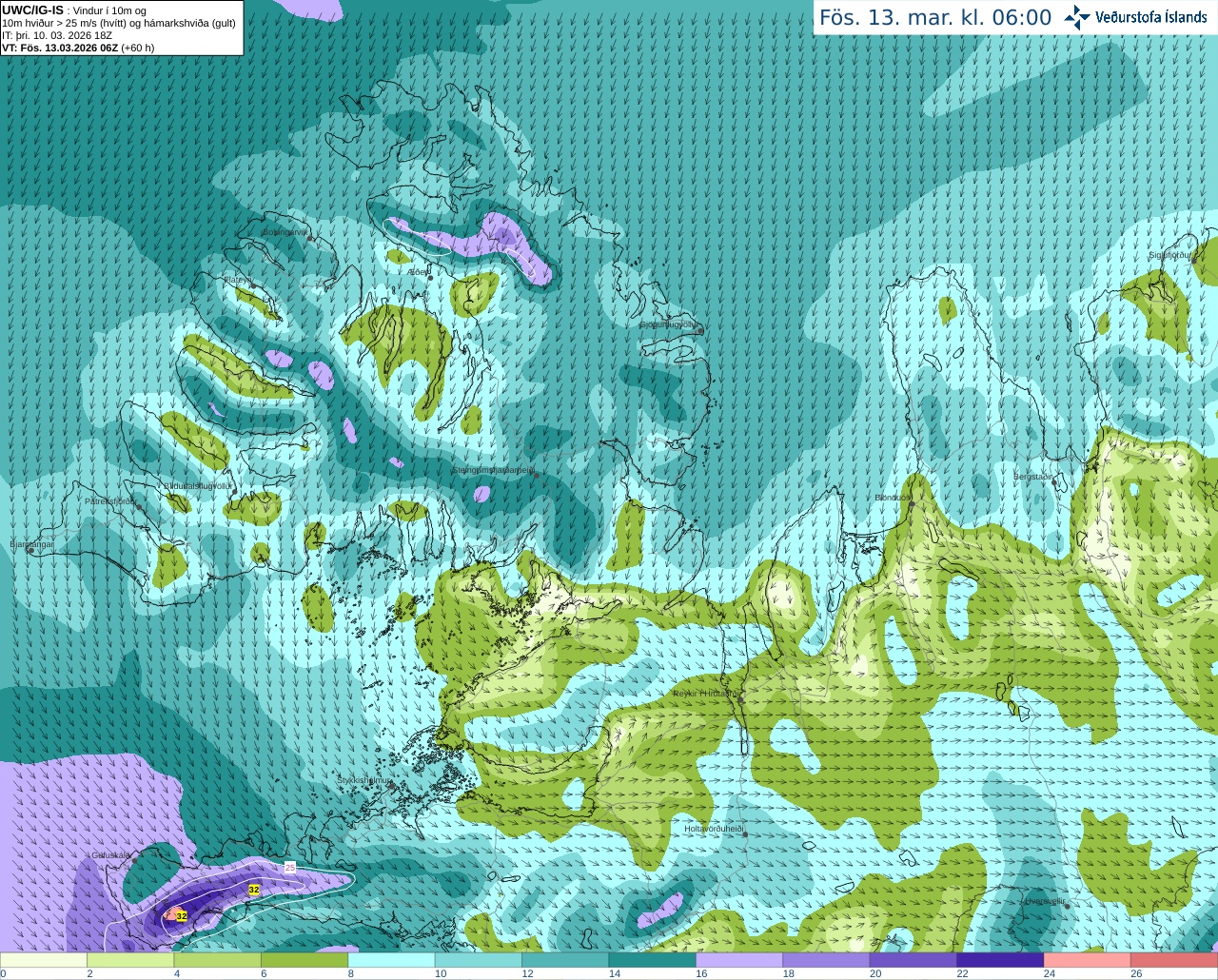The width and height of the screenshot is (1218, 980).
Task: Select the 14–16 m/s dark teal legend swatch
Action: coord(653,961)
